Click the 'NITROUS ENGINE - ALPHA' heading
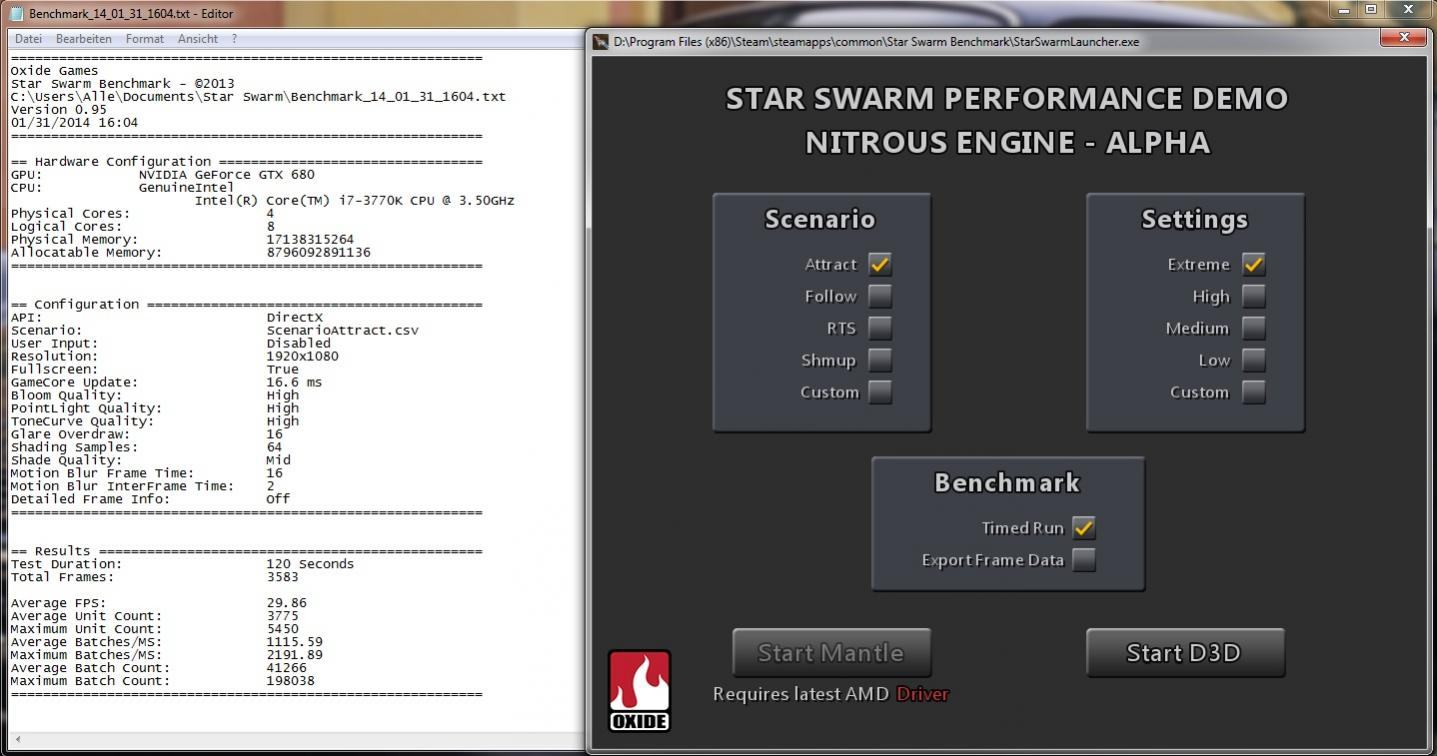The image size is (1437, 756). click(1008, 142)
